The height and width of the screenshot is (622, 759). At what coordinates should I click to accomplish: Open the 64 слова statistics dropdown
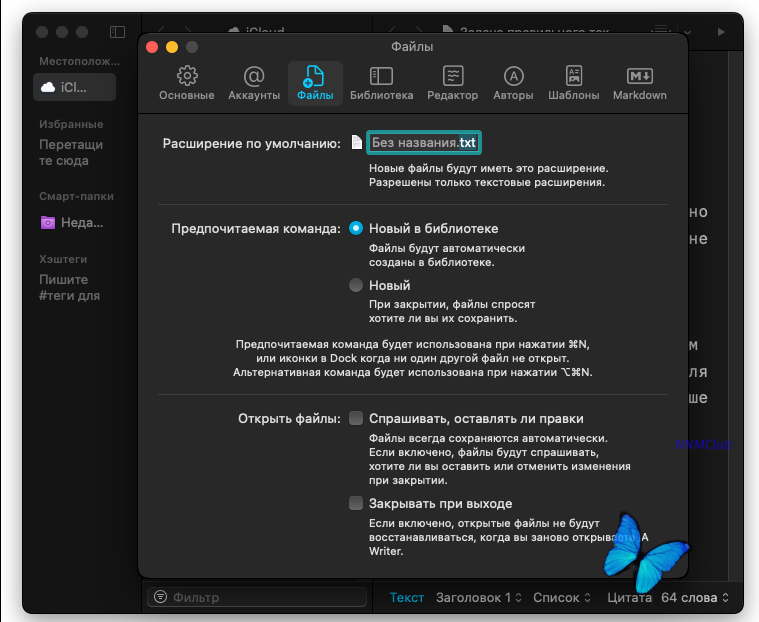(695, 598)
